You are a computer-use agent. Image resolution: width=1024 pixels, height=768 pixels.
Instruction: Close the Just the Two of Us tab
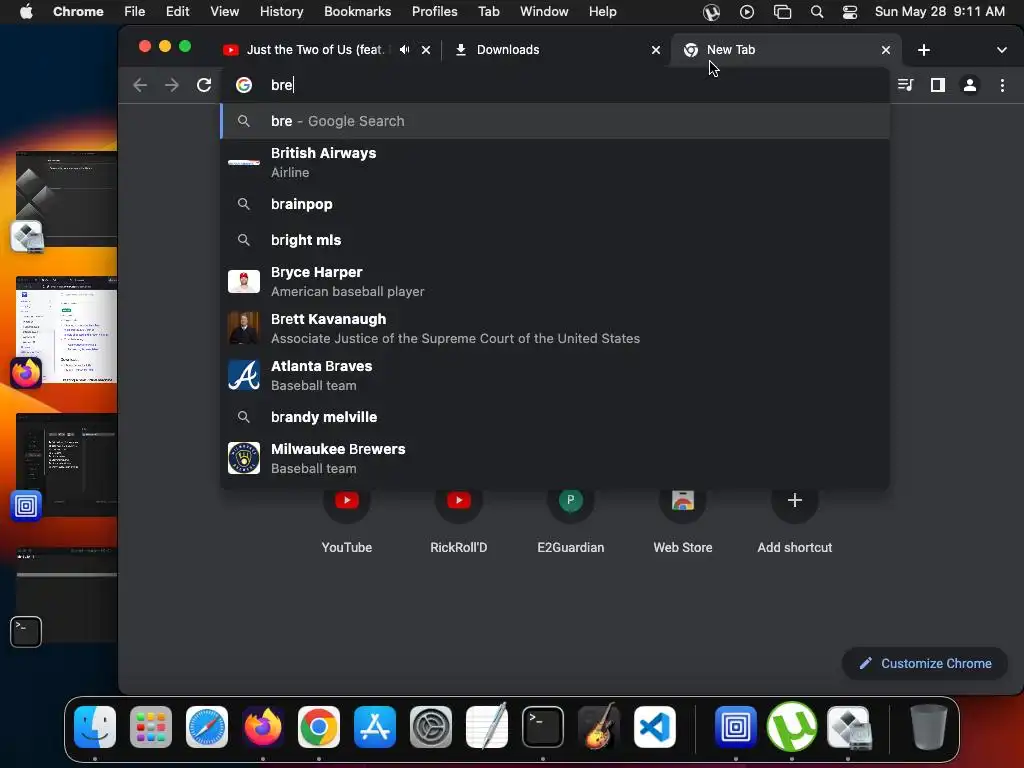point(426,50)
